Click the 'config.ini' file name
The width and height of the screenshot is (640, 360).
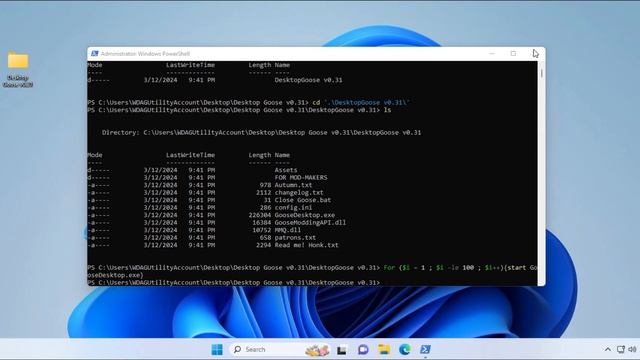click(293, 207)
